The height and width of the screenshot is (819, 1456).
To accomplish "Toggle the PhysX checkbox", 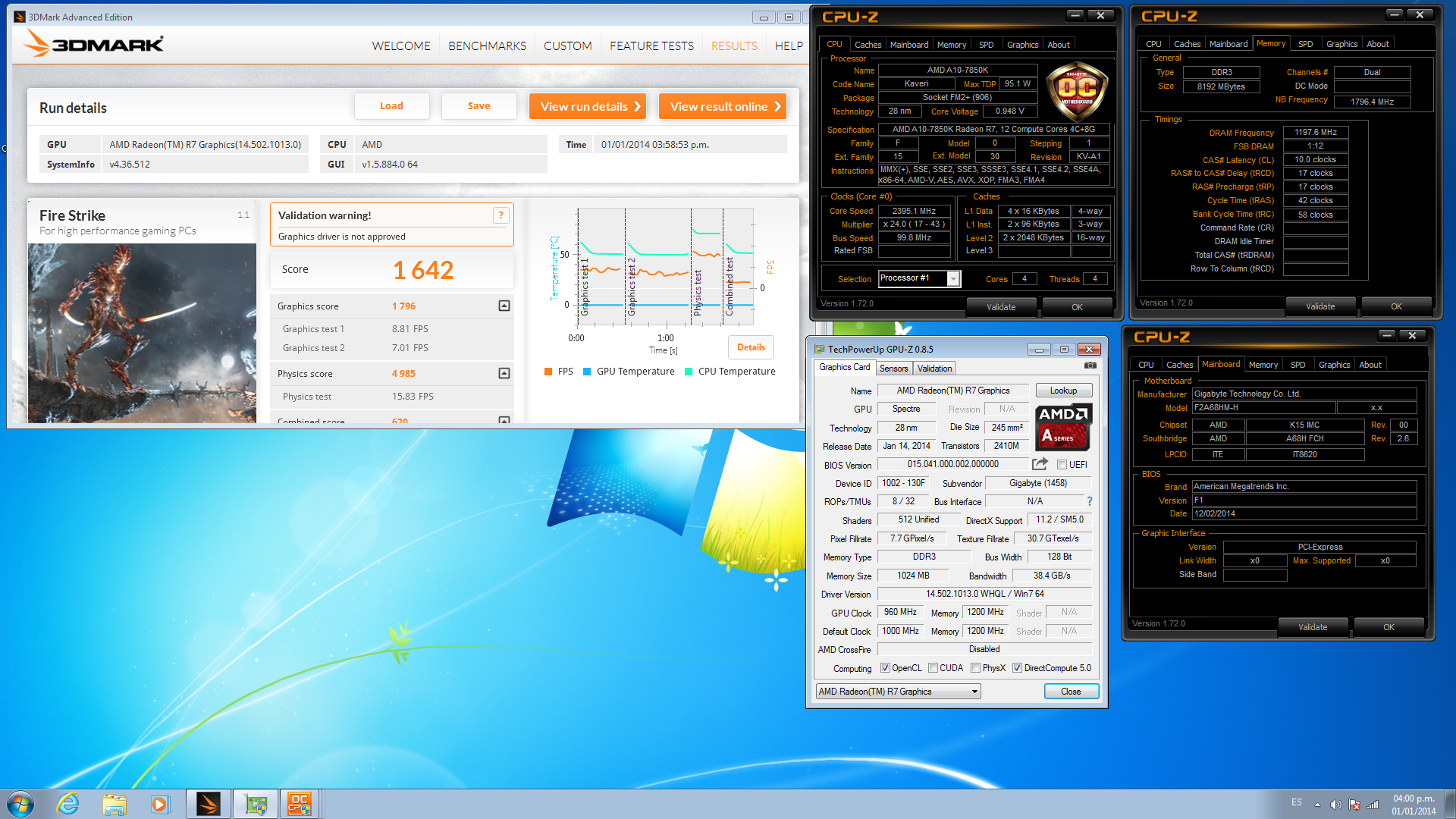I will [976, 668].
